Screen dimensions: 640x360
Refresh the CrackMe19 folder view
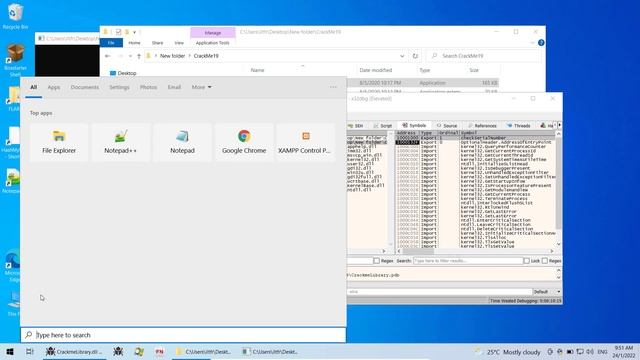click(x=415, y=56)
